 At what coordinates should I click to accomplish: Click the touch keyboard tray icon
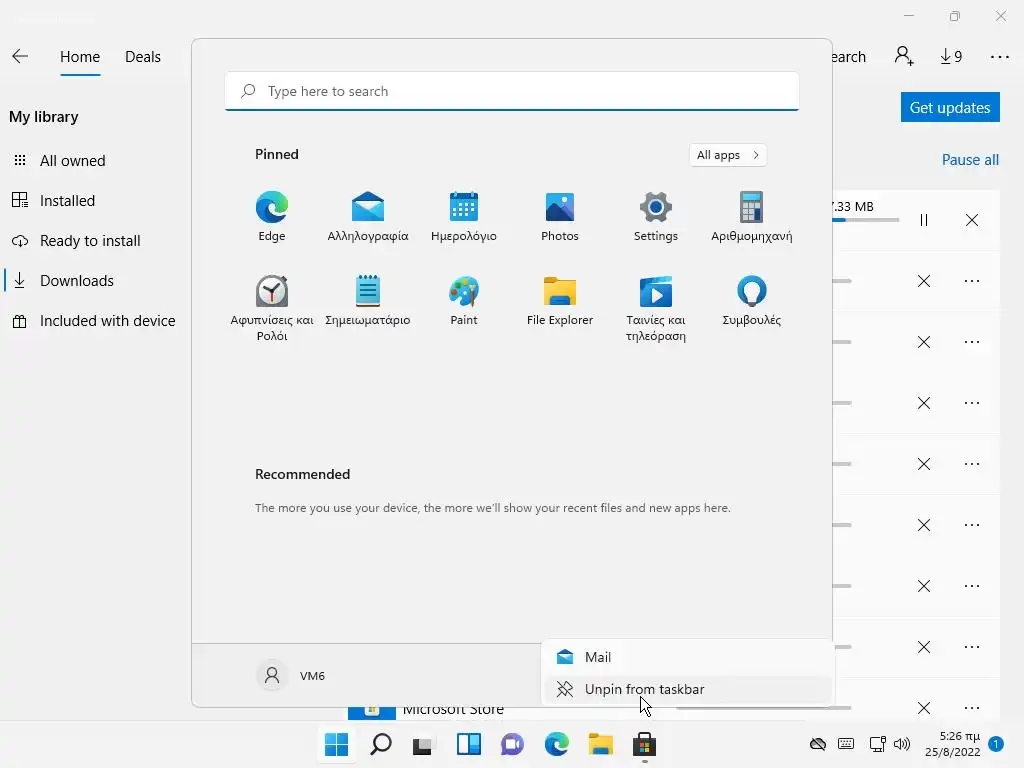tap(846, 744)
